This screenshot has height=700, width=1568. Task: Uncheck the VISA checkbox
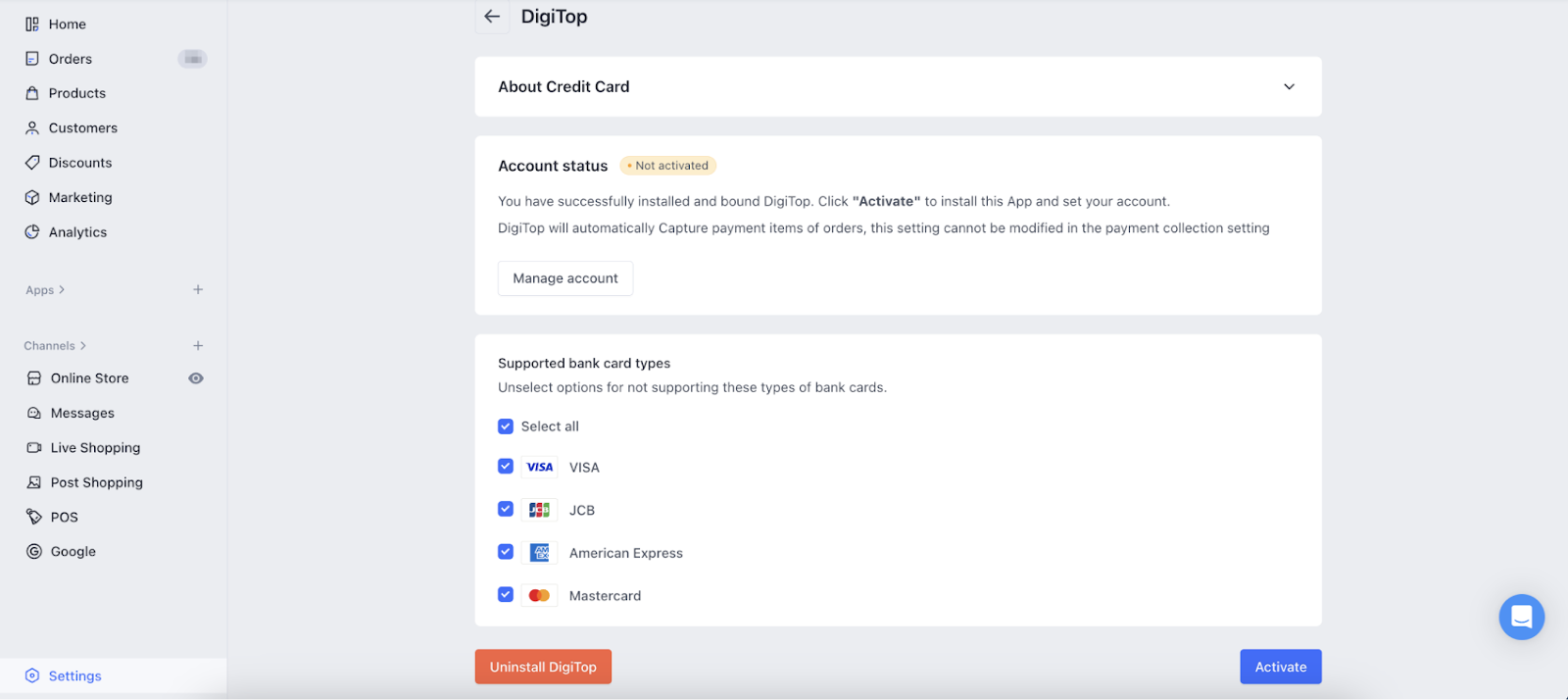(506, 467)
